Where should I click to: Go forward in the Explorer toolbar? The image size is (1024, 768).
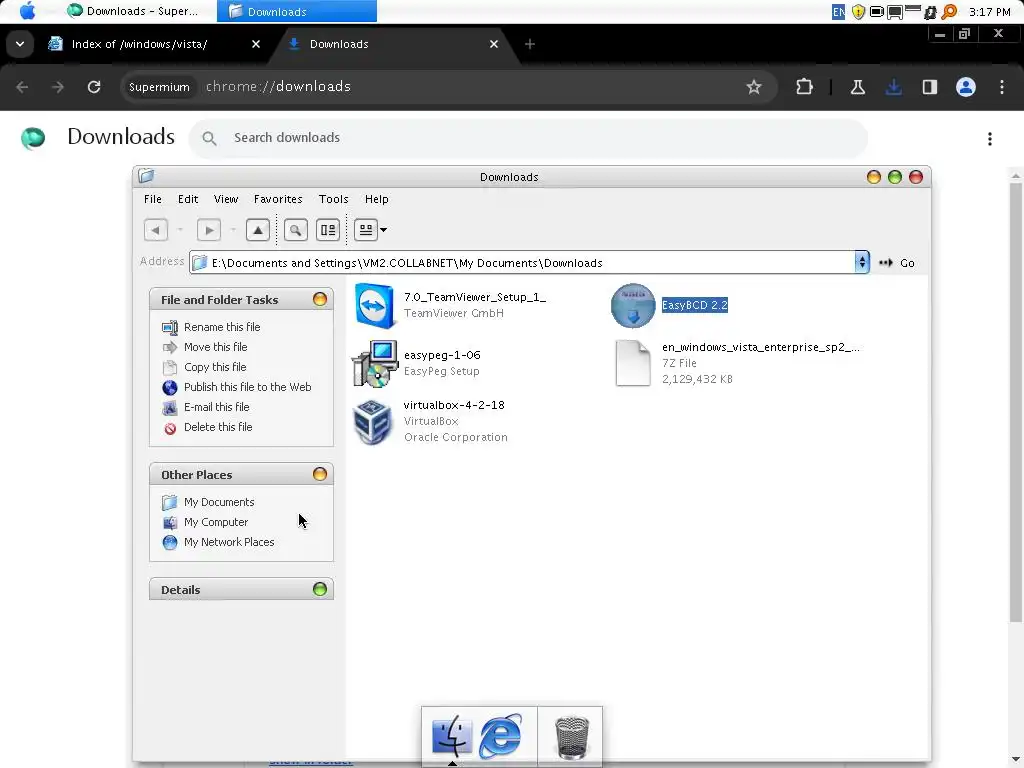(x=209, y=230)
